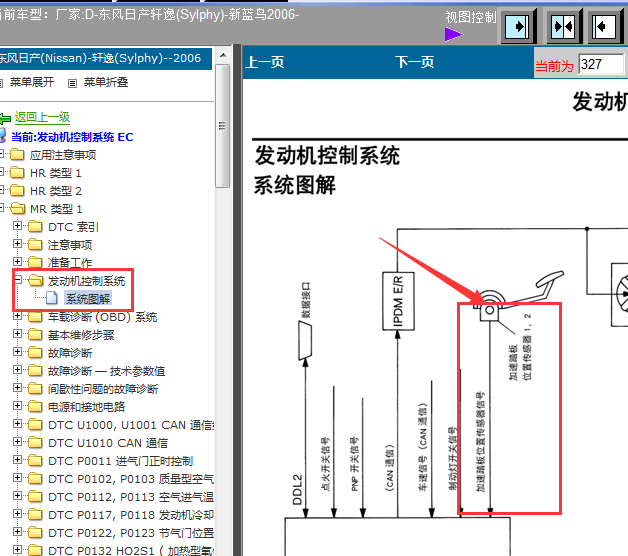Viewport: 628px width, 556px height.
Task: Open DTC P0102, P0103 质量型空气 item
Action: (x=131, y=479)
